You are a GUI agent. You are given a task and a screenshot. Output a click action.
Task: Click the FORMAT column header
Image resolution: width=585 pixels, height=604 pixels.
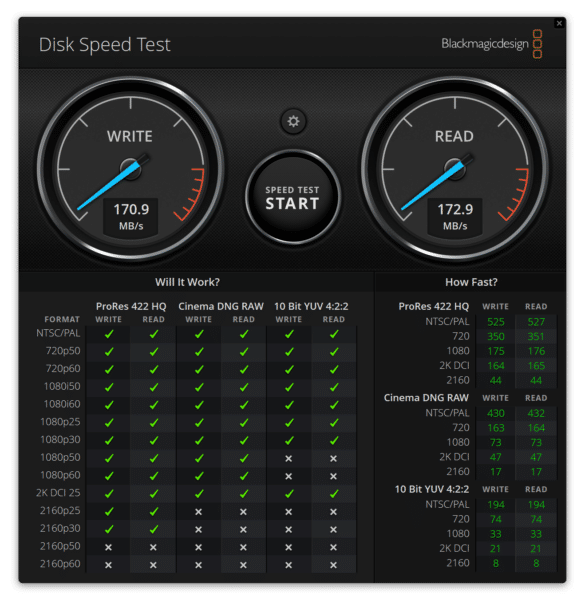click(62, 319)
